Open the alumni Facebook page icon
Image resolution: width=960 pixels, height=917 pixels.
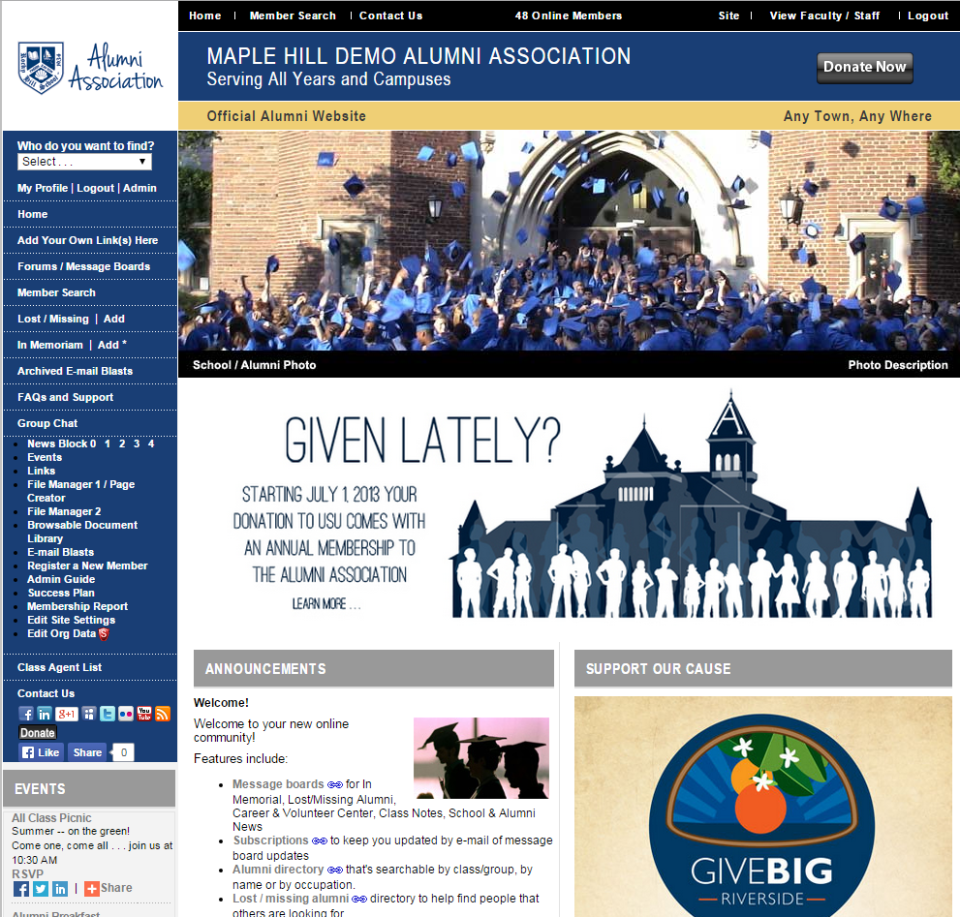click(27, 713)
